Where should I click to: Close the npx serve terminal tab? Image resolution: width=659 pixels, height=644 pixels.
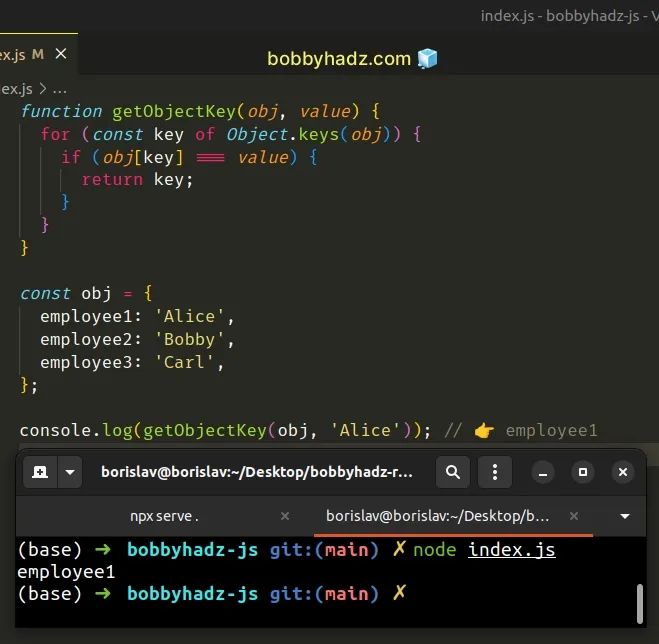click(x=285, y=516)
